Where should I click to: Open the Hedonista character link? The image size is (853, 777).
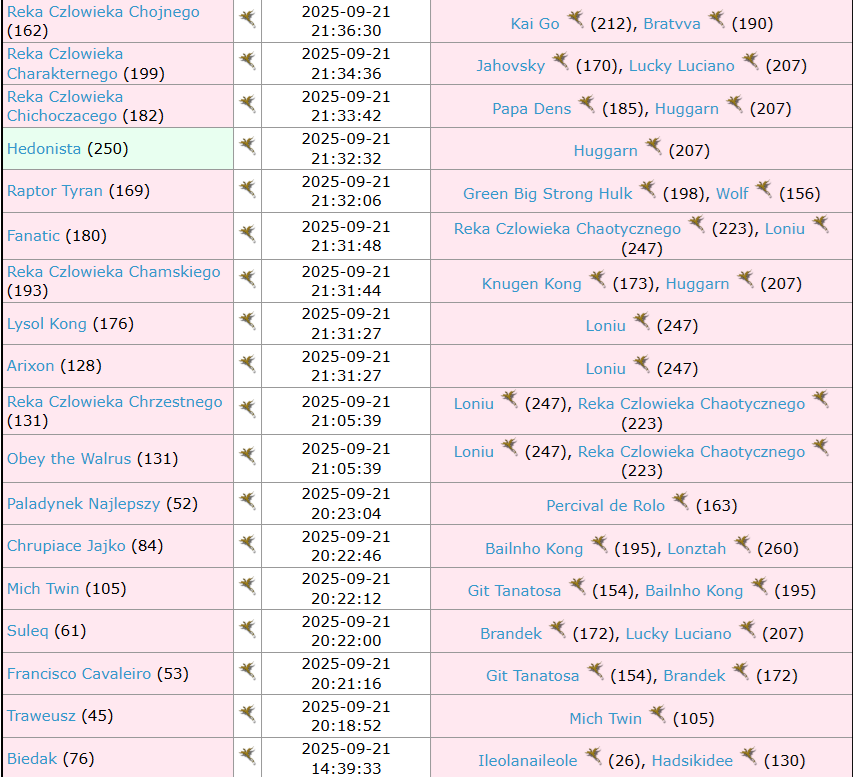[44, 149]
